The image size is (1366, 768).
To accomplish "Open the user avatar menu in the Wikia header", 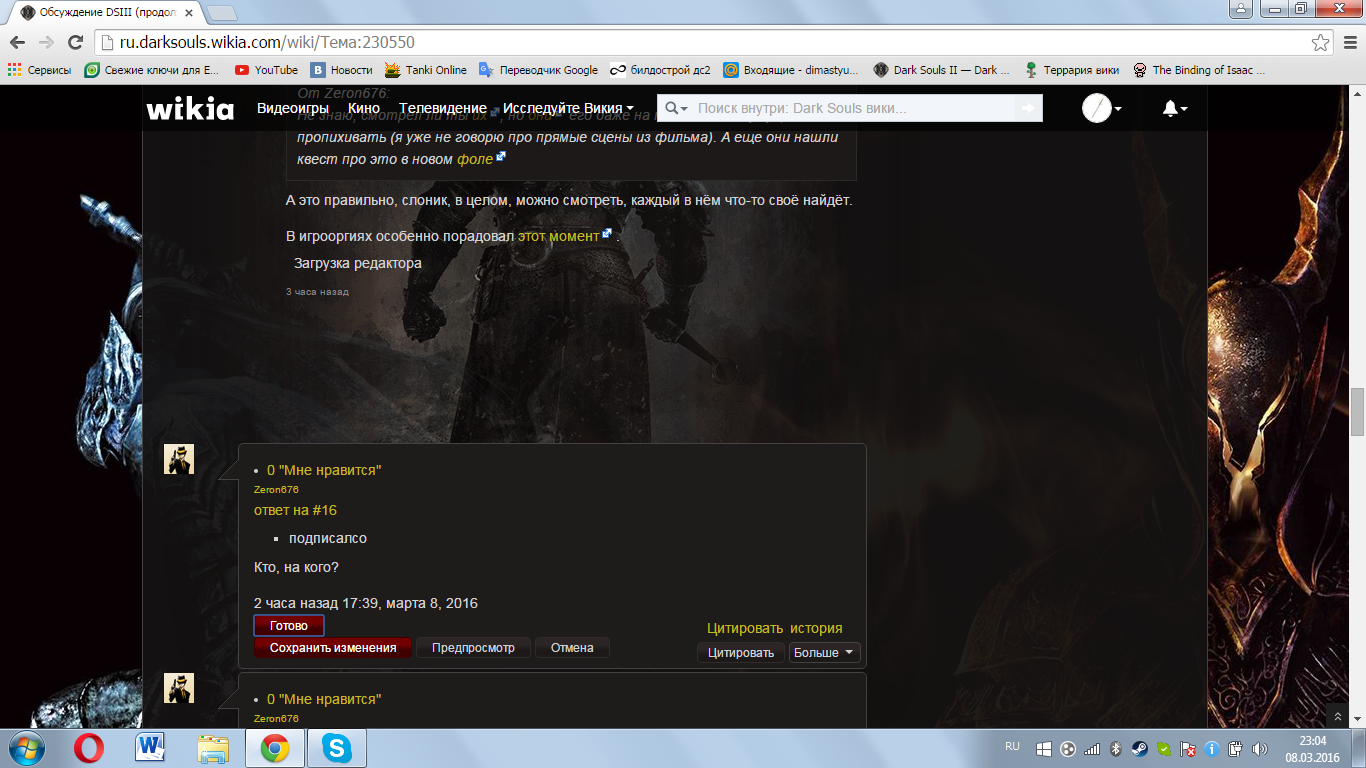I will [1102, 108].
